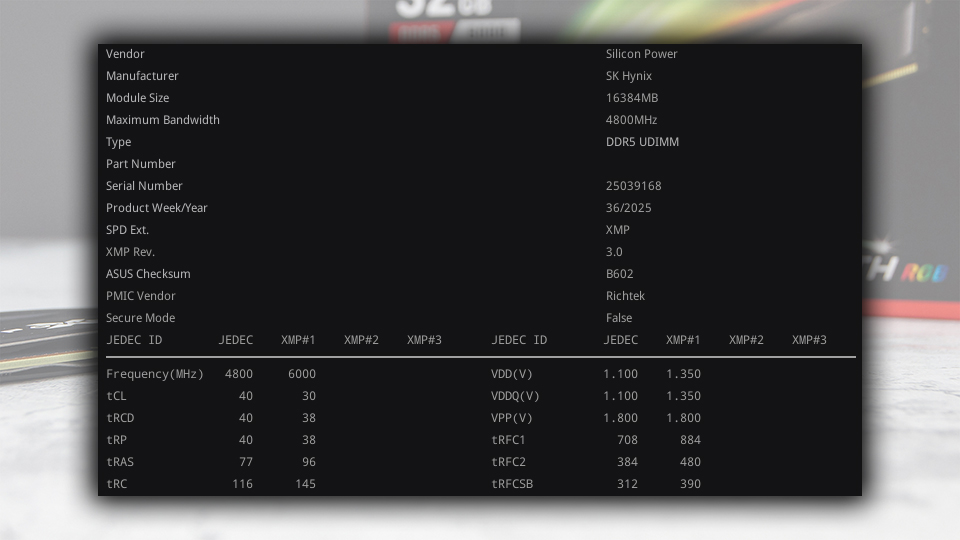Viewport: 960px width, 540px height.
Task: Click the Frequency(MHz) row label
Action: pyautogui.click(x=155, y=374)
